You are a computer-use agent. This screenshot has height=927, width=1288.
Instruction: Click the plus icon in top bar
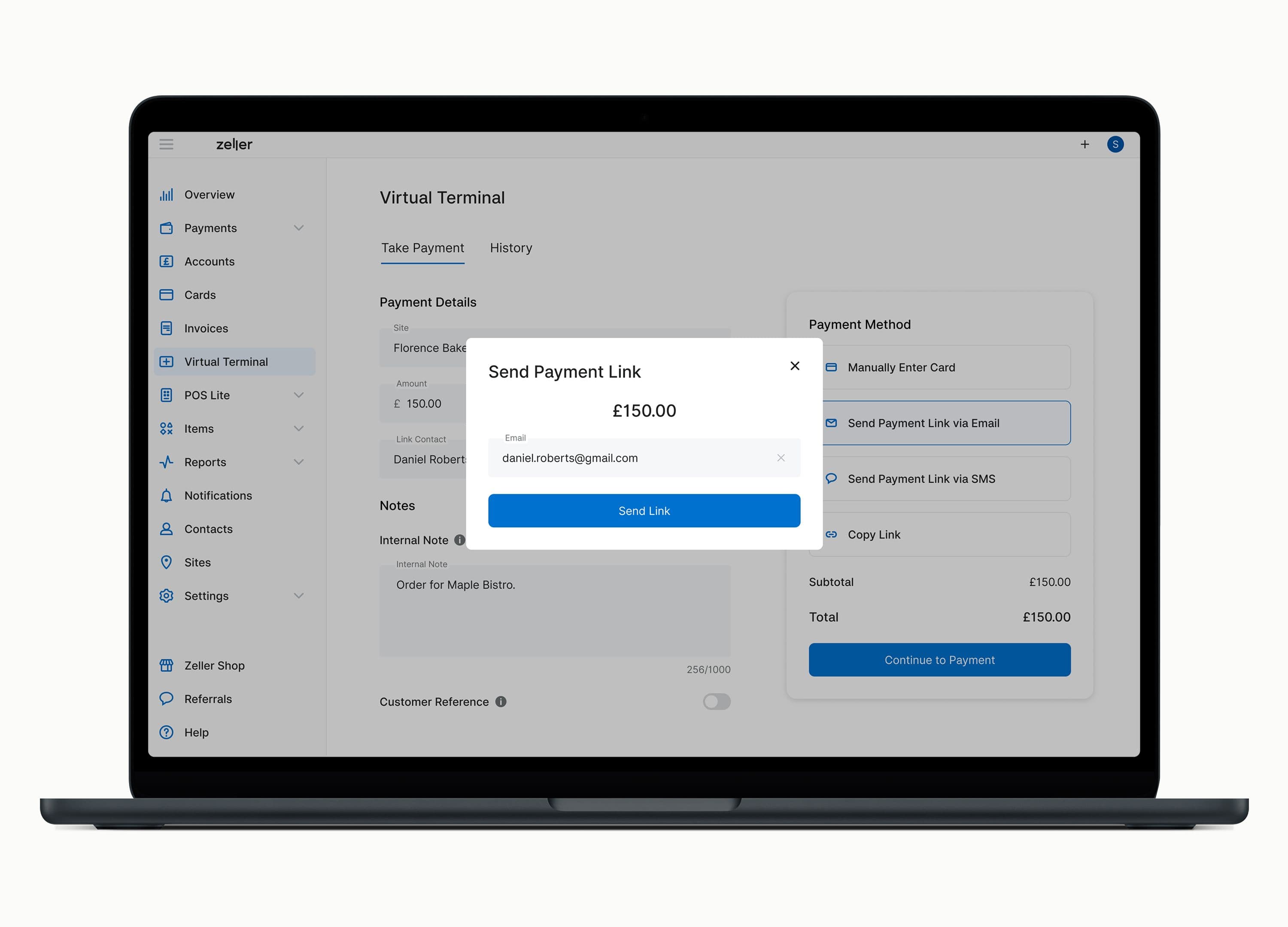click(x=1084, y=144)
